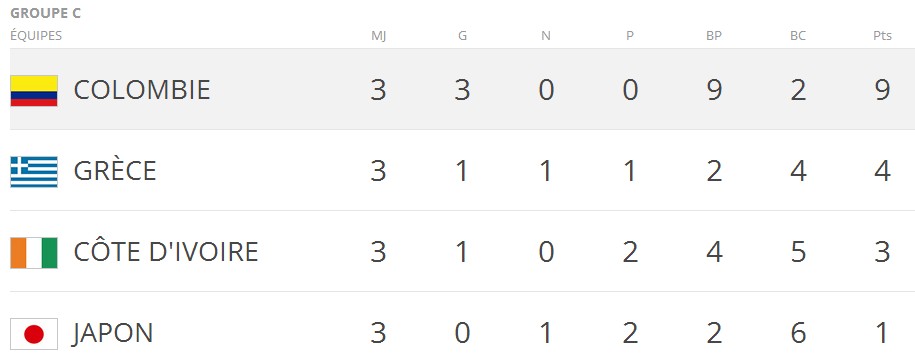915x363 pixels.
Task: Click the GROUPE C heading
Action: (46, 13)
